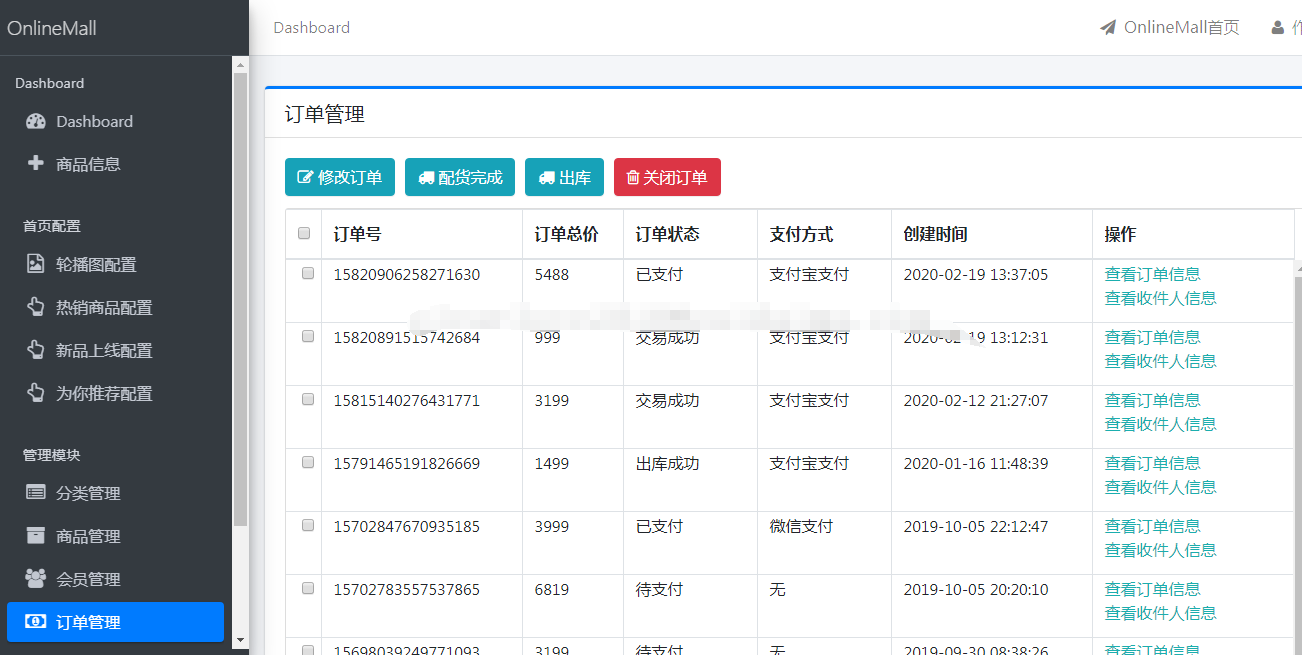Viewport: 1302px width, 655px height.
Task: Toggle the select-all checkbox in table header
Action: coord(304,233)
